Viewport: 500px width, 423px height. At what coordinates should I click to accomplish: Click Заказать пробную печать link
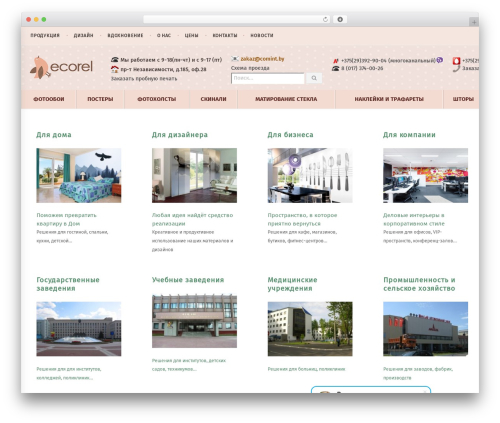144,79
